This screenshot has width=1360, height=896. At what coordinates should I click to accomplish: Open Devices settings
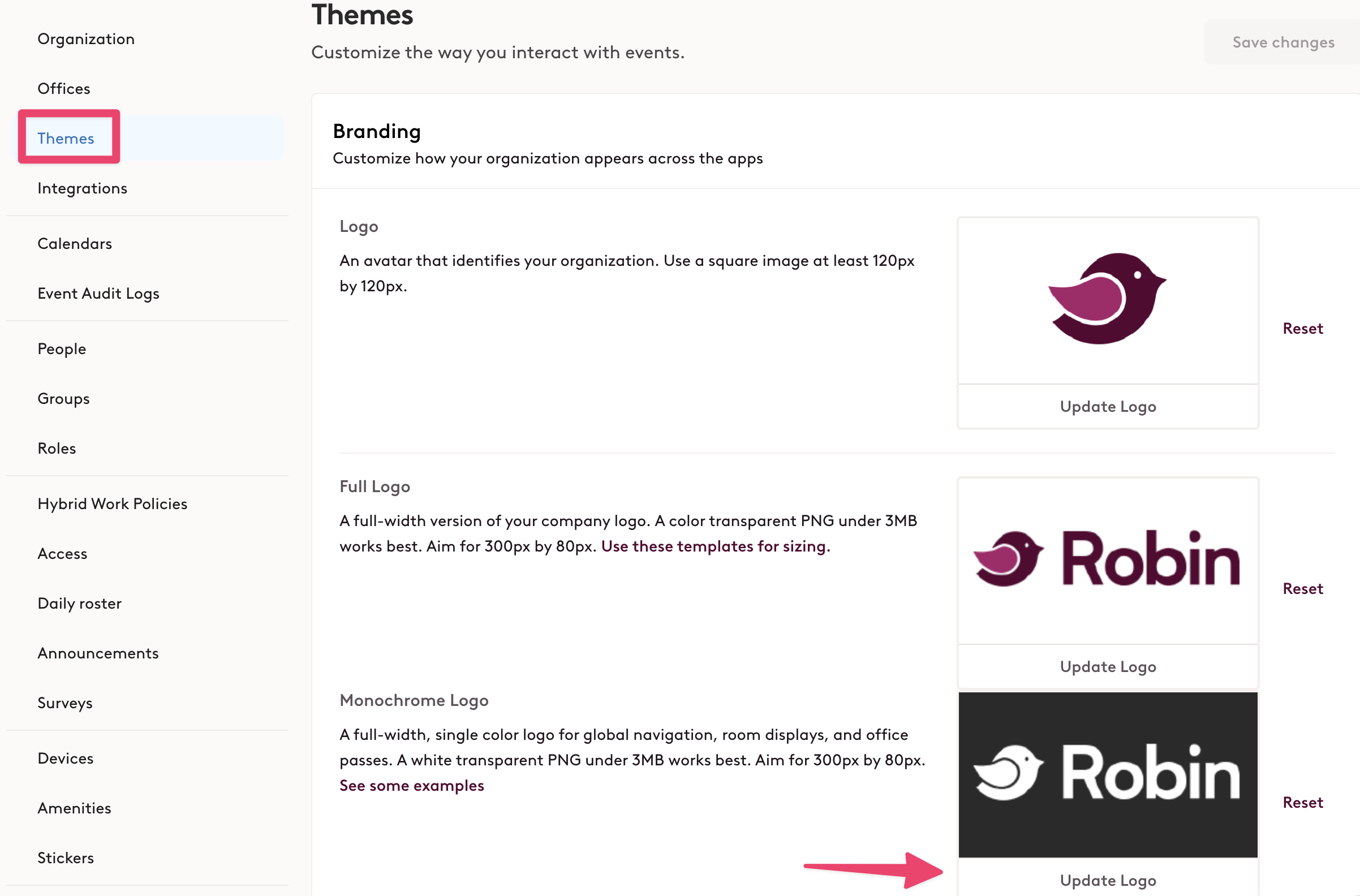pos(65,758)
